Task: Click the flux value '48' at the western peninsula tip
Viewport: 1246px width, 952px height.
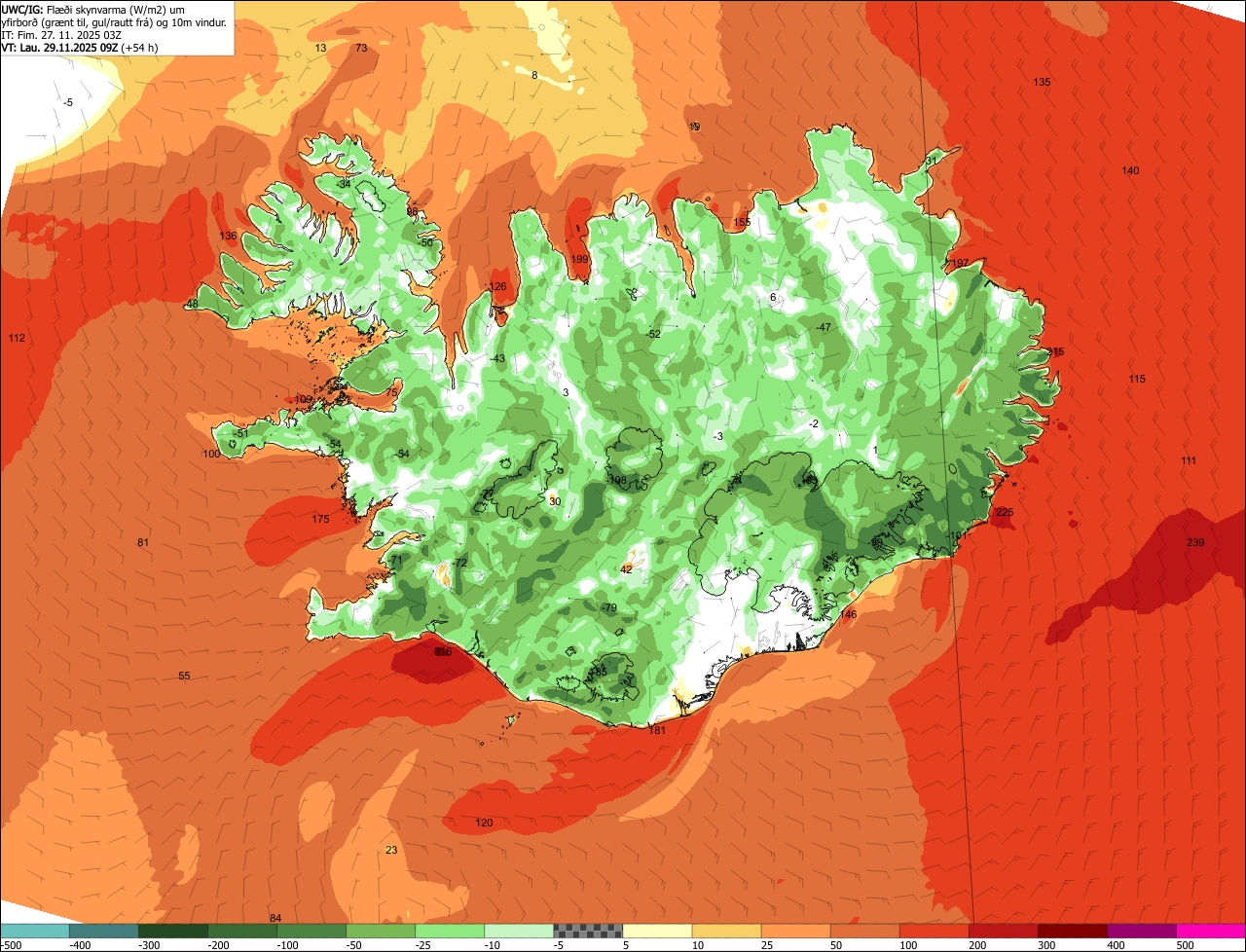Action: click(192, 304)
